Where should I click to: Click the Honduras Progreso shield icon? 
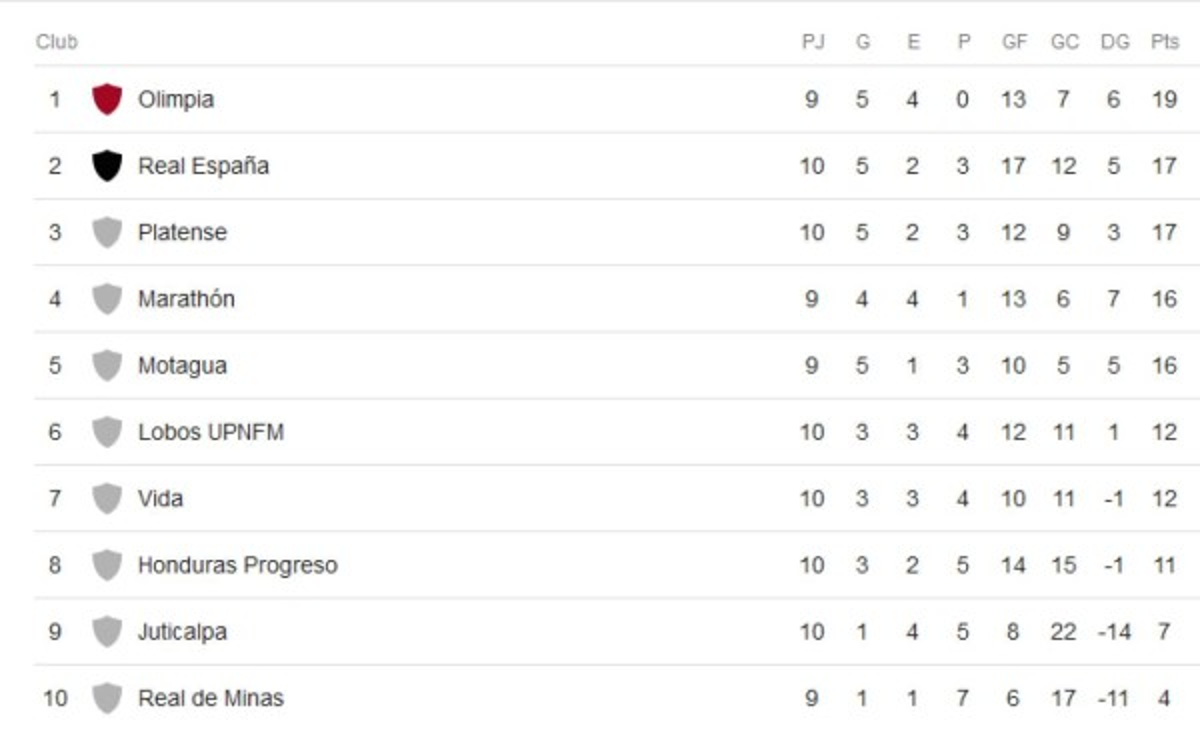tap(107, 565)
